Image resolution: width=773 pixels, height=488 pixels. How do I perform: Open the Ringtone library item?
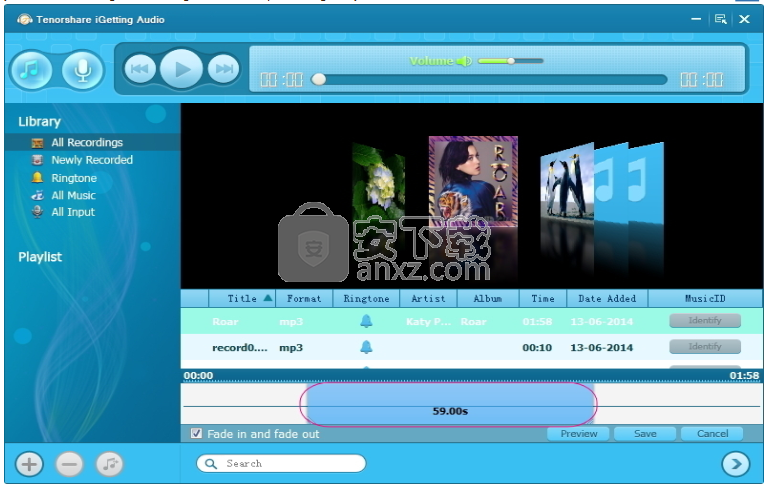tap(74, 178)
